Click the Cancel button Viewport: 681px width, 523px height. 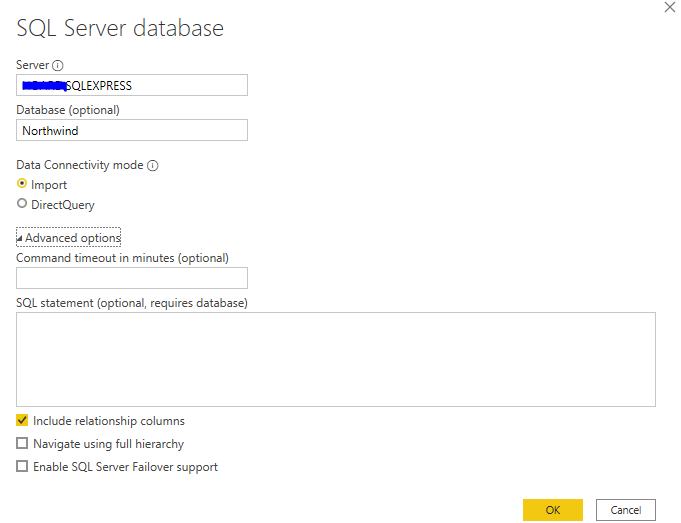tap(625, 510)
